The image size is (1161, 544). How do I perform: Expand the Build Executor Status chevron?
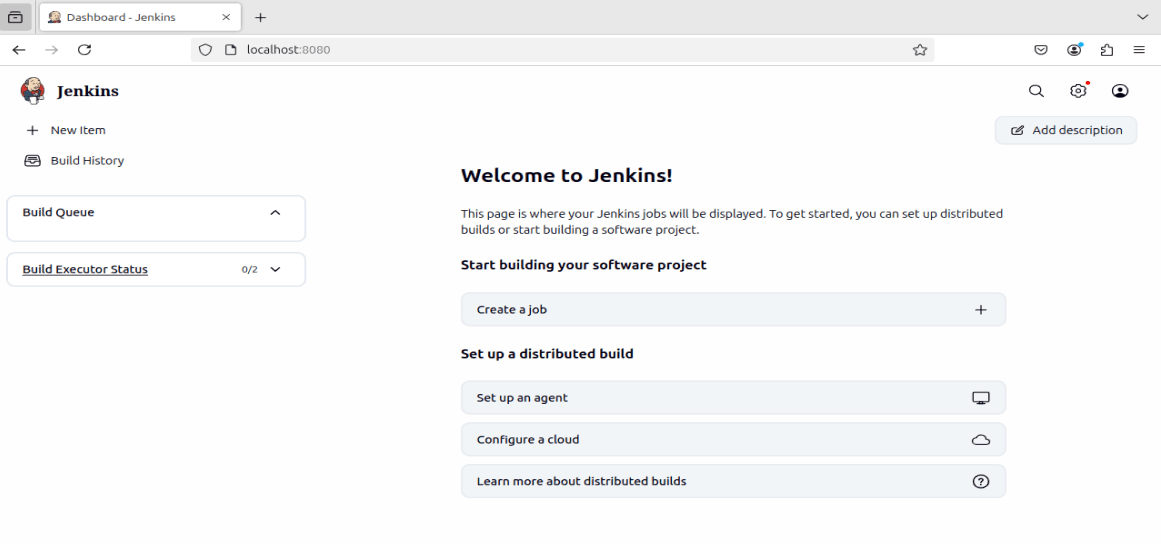coord(275,269)
